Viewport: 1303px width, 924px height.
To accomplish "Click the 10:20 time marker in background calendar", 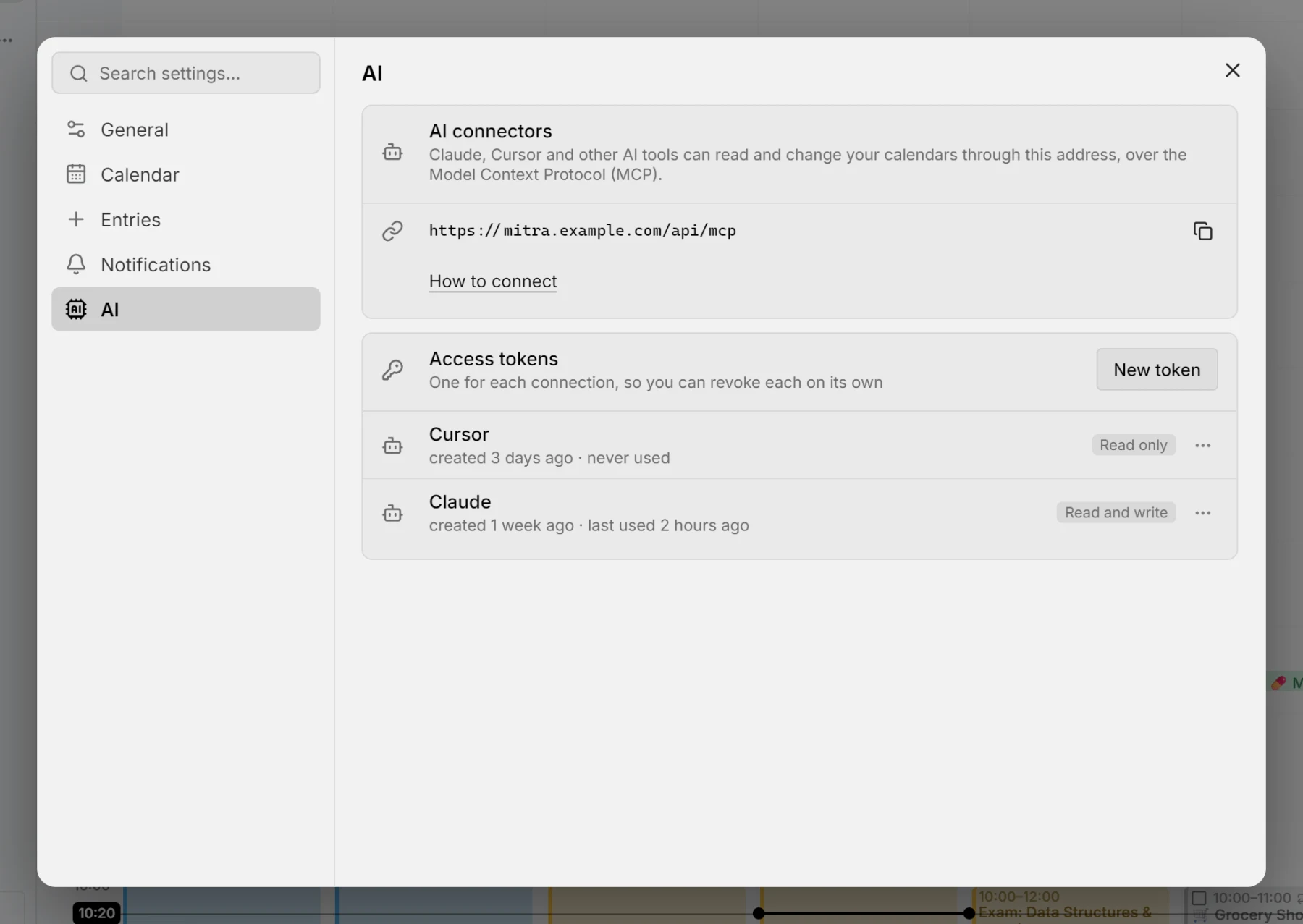I will click(x=97, y=912).
